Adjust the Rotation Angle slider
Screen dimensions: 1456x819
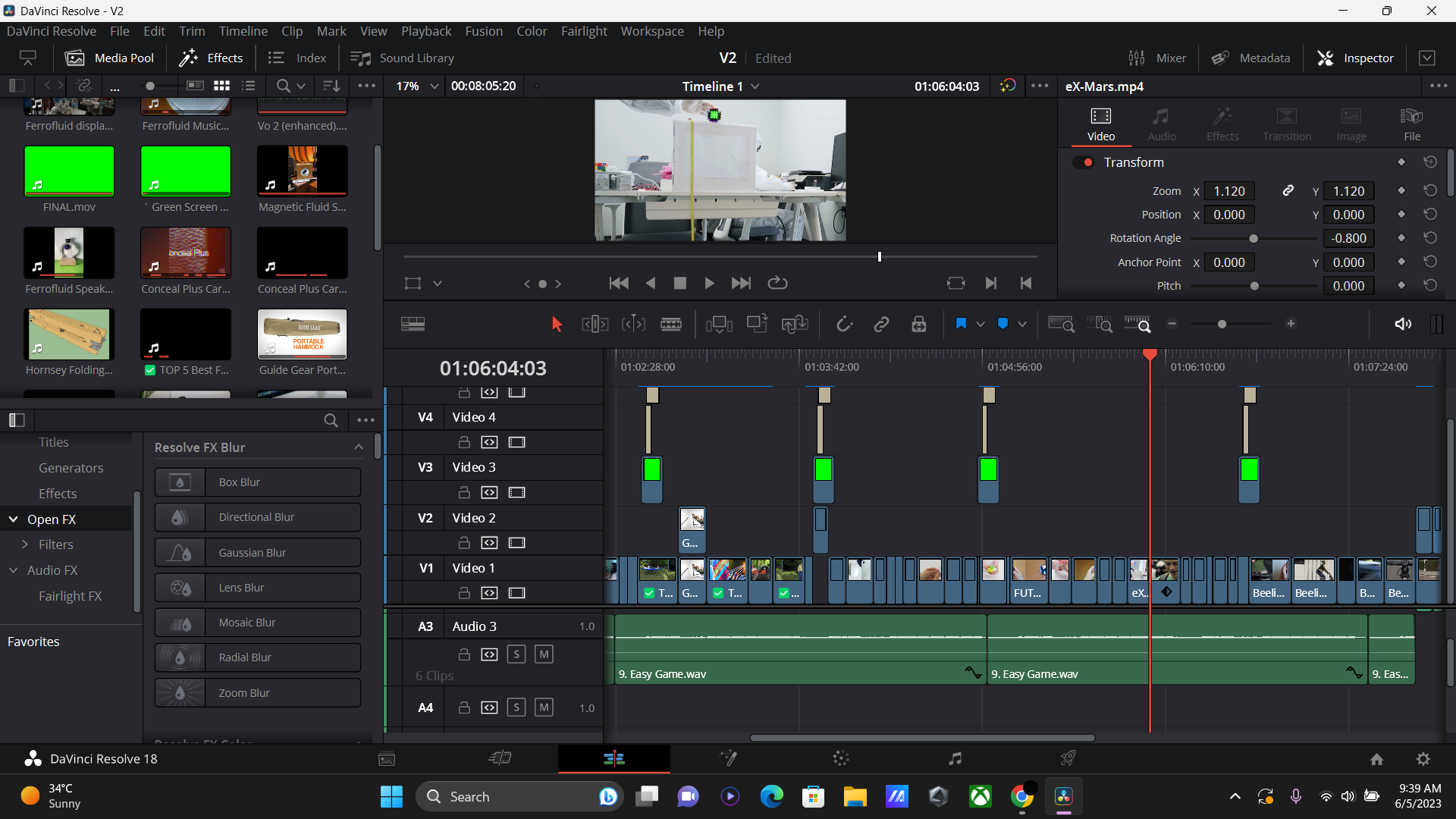[x=1253, y=239]
